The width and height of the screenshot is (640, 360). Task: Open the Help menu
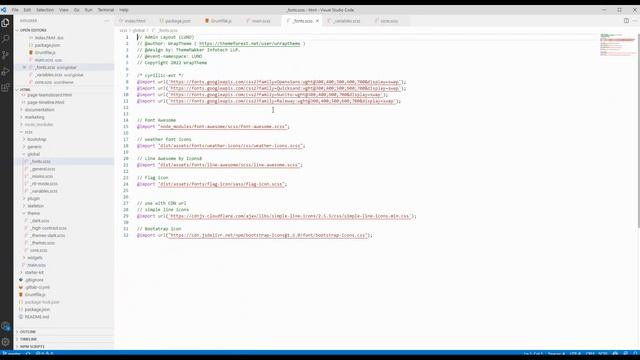tap(124, 10)
